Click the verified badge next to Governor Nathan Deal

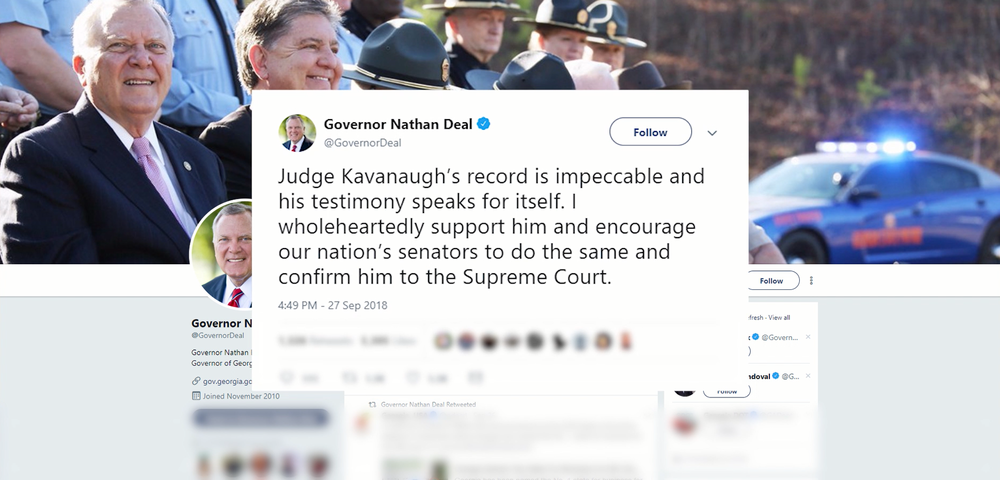pos(483,124)
